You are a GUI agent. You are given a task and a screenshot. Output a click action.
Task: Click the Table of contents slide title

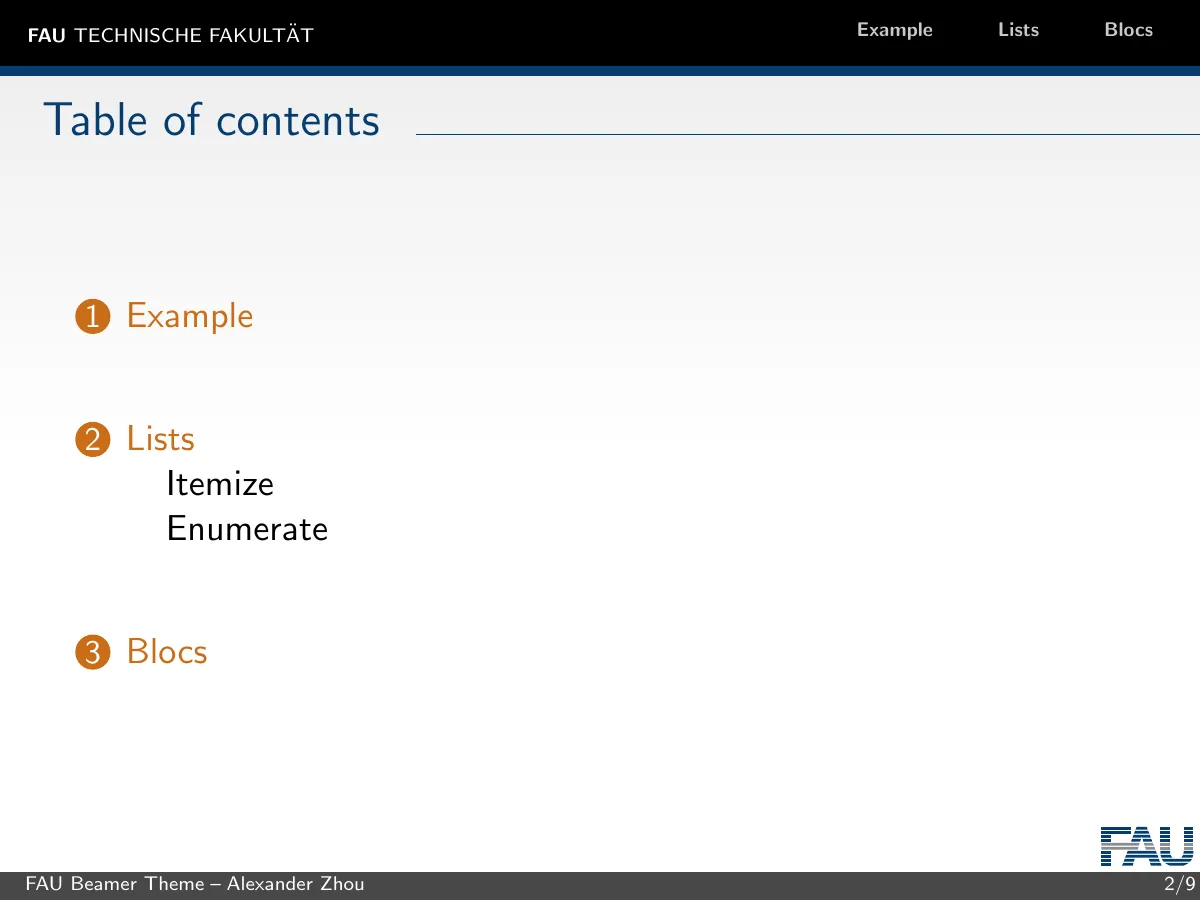click(x=212, y=120)
